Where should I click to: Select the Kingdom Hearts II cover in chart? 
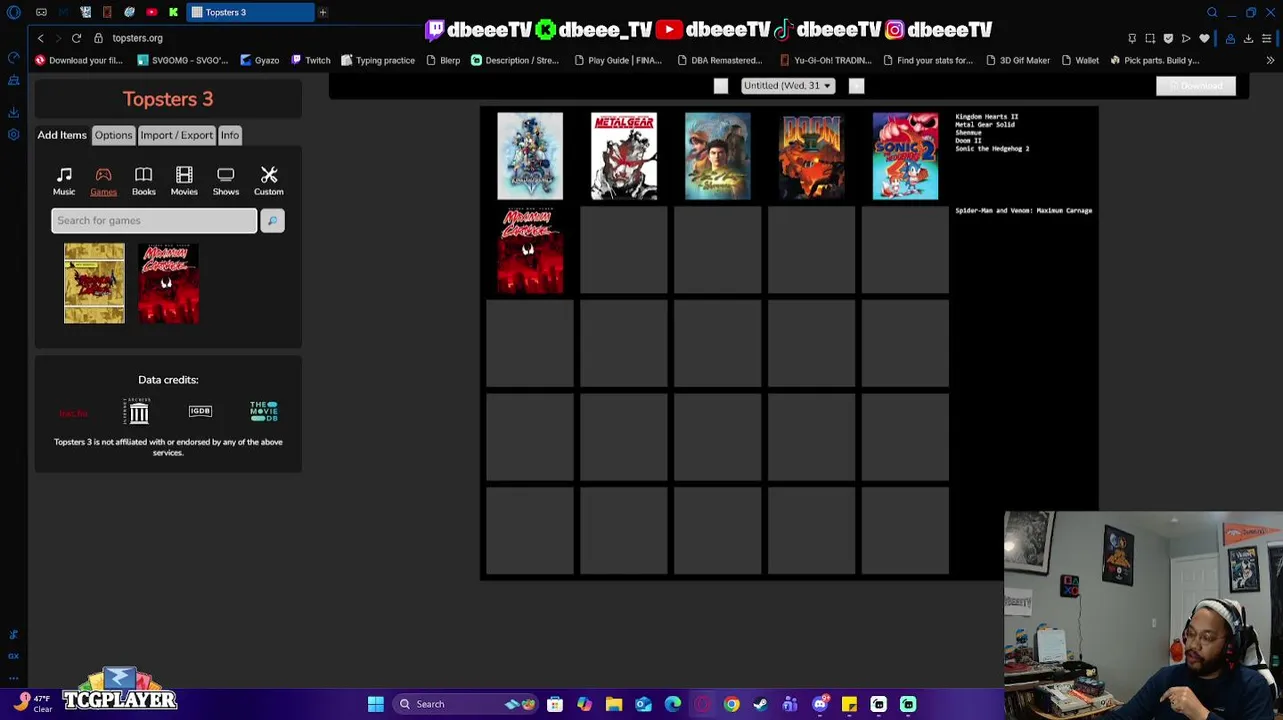click(x=530, y=156)
